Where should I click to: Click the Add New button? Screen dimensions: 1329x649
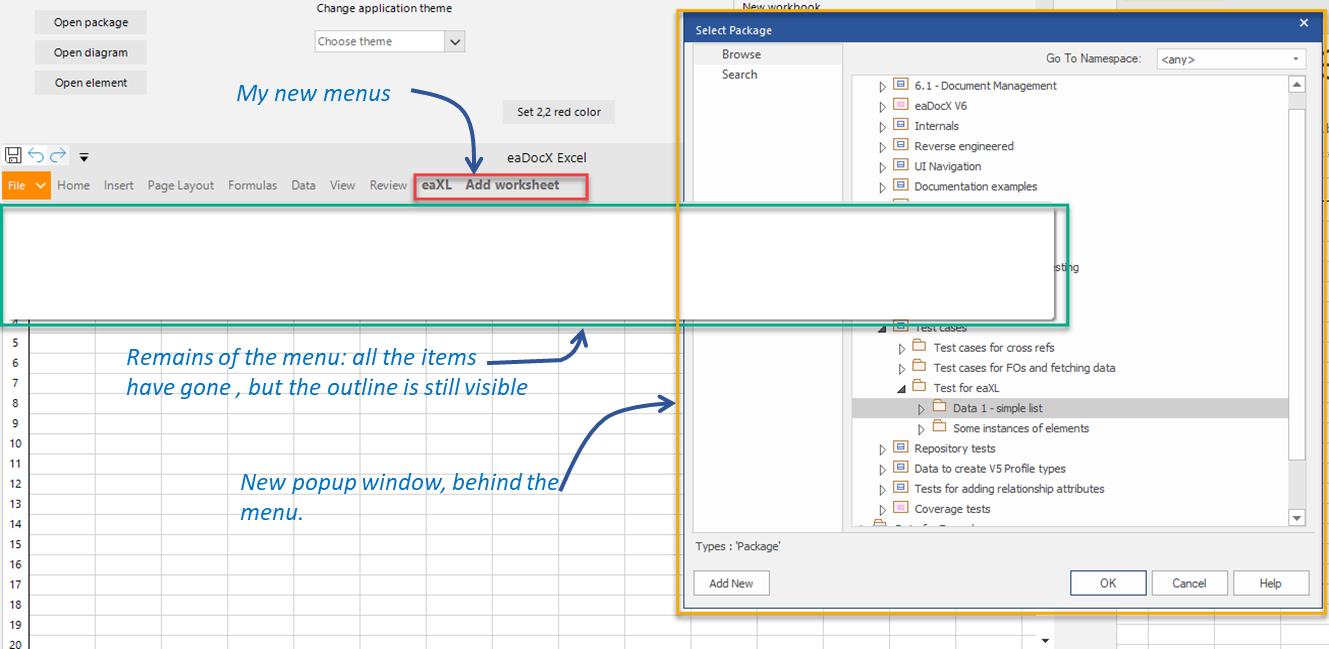coord(731,582)
